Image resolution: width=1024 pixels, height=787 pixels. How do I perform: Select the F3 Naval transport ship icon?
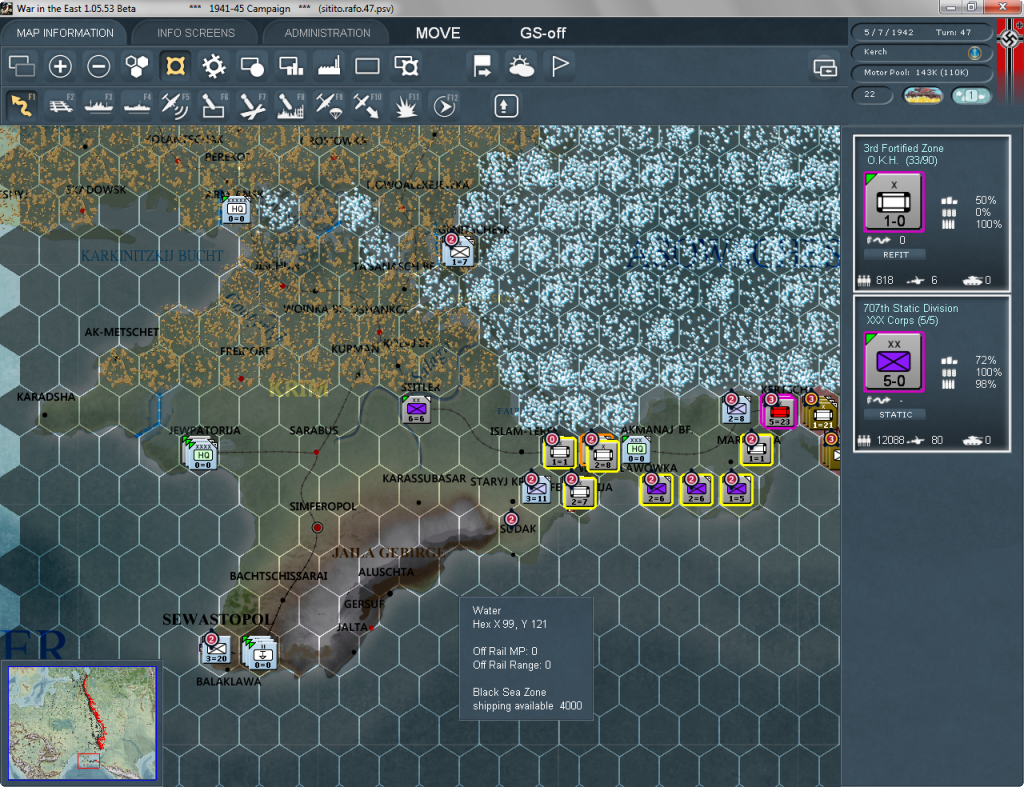click(99, 105)
